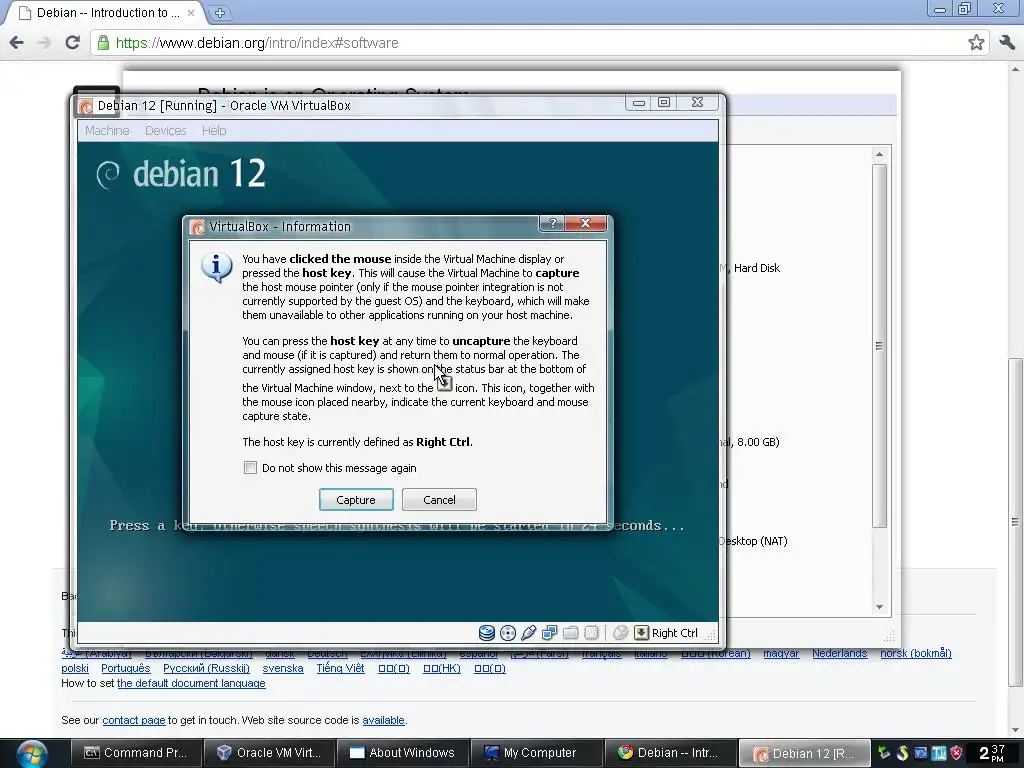Screen dimensions: 1024x768
Task: Select the Nederlands language link
Action: coord(840,653)
